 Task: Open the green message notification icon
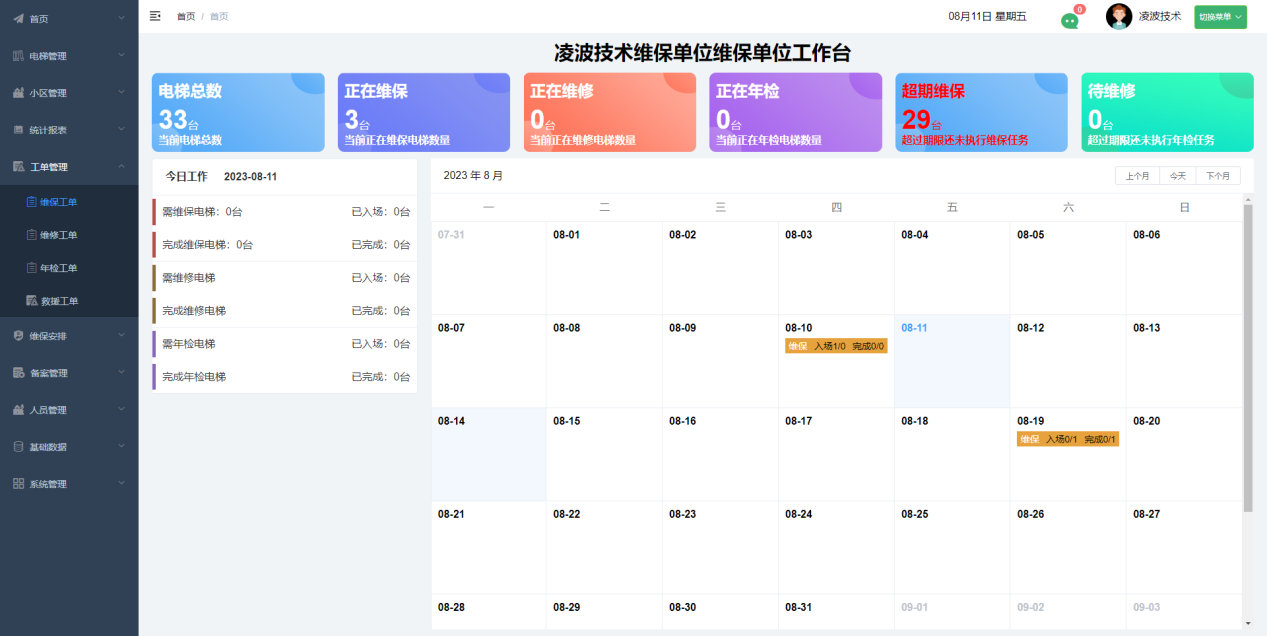(1070, 20)
